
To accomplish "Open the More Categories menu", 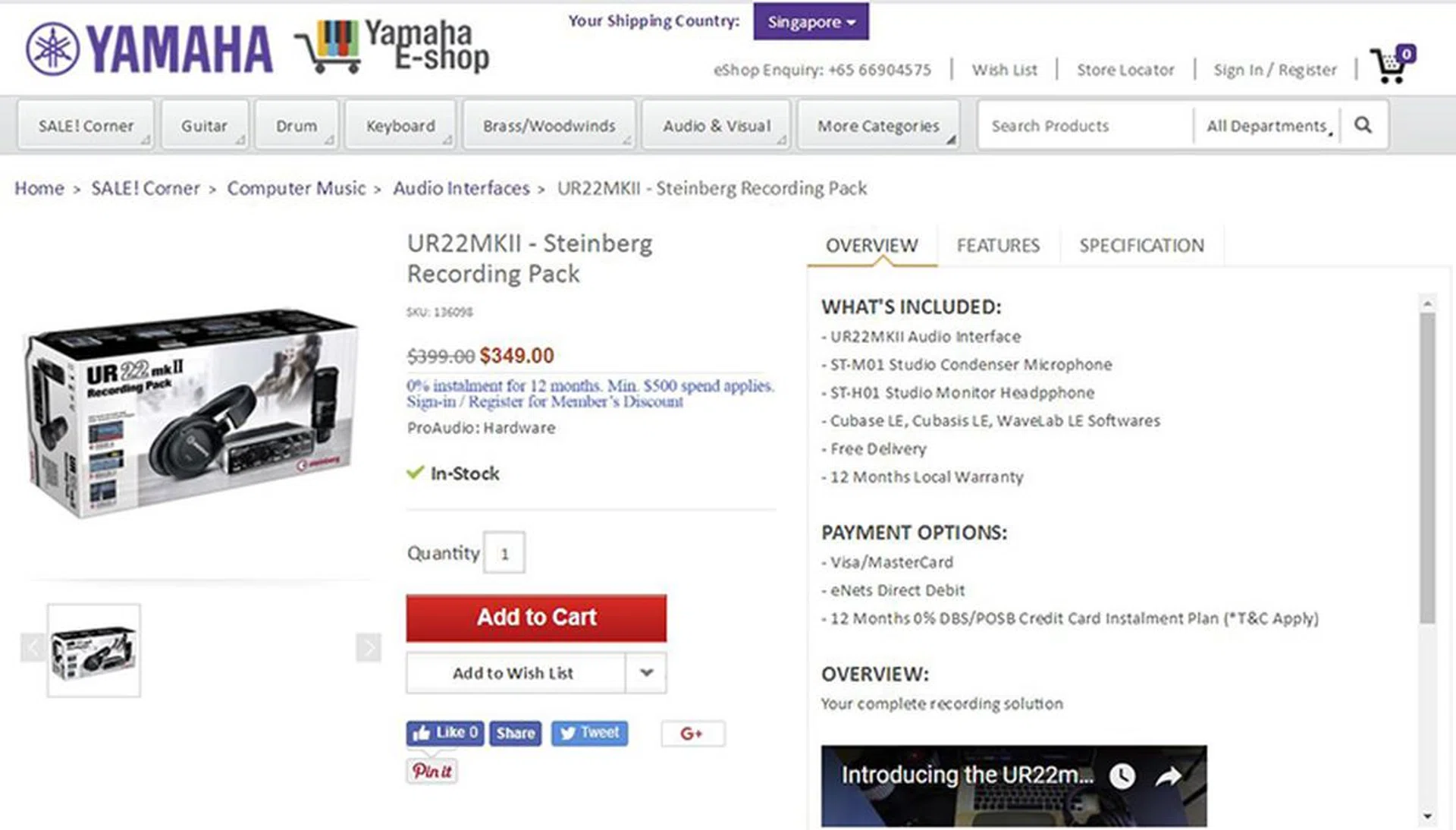I will tap(878, 126).
